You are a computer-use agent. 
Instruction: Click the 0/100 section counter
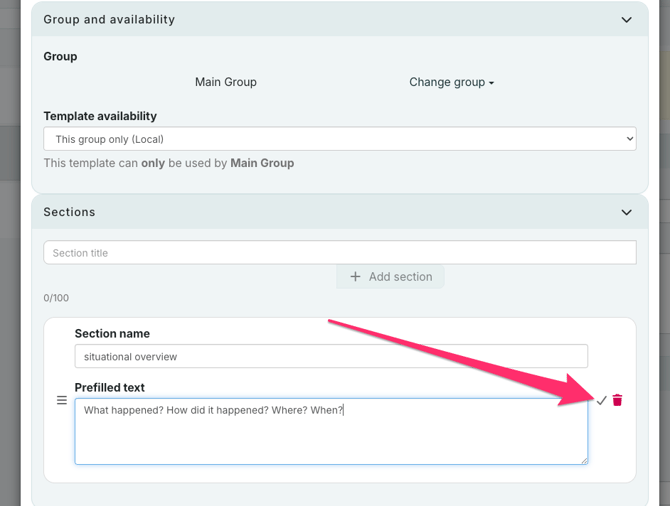(56, 298)
